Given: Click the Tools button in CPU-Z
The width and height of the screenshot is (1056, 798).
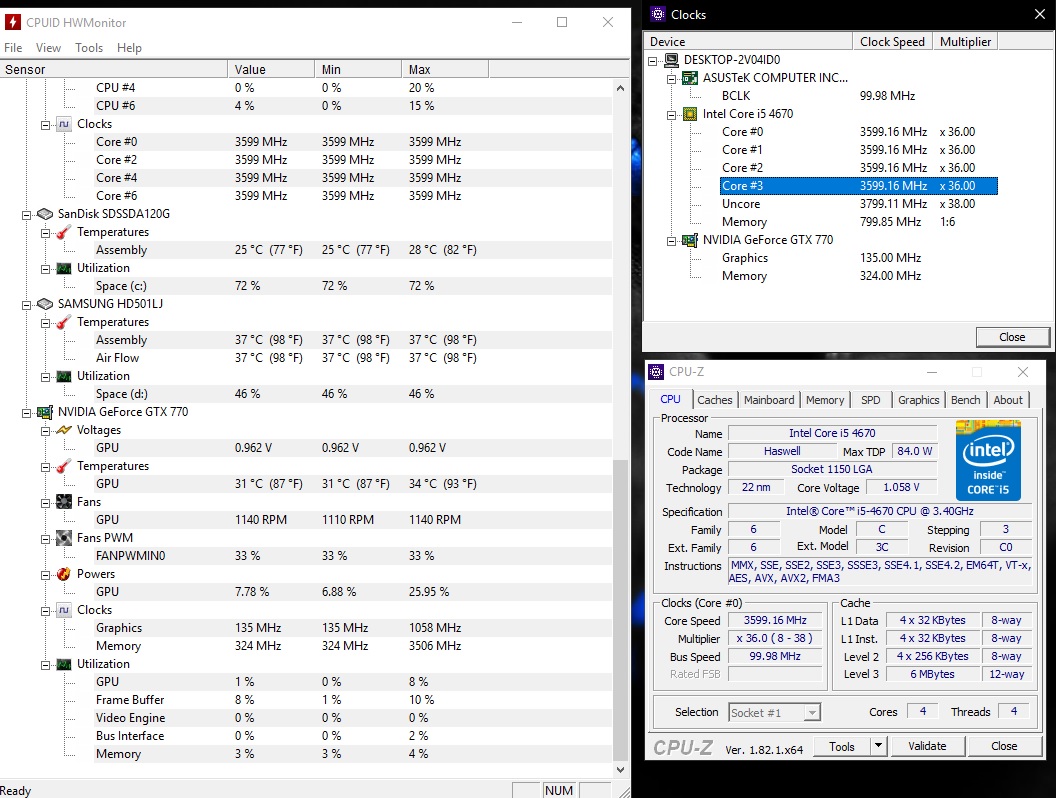Looking at the screenshot, I should pos(842,746).
